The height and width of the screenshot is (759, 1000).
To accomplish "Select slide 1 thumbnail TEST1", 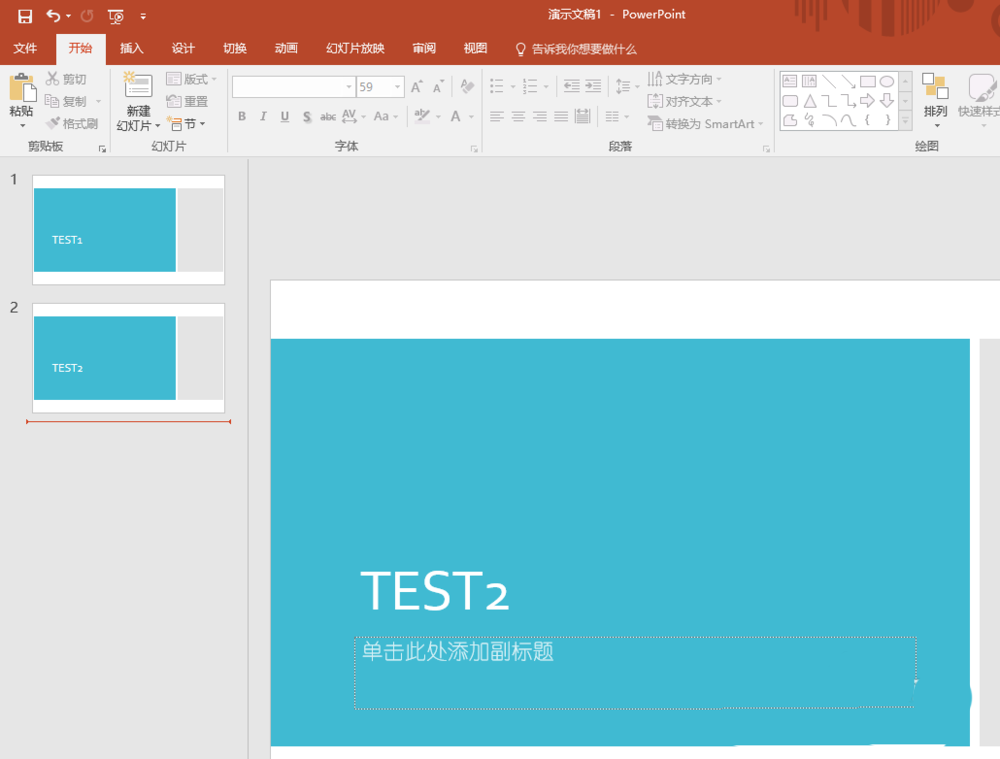I will click(128, 230).
